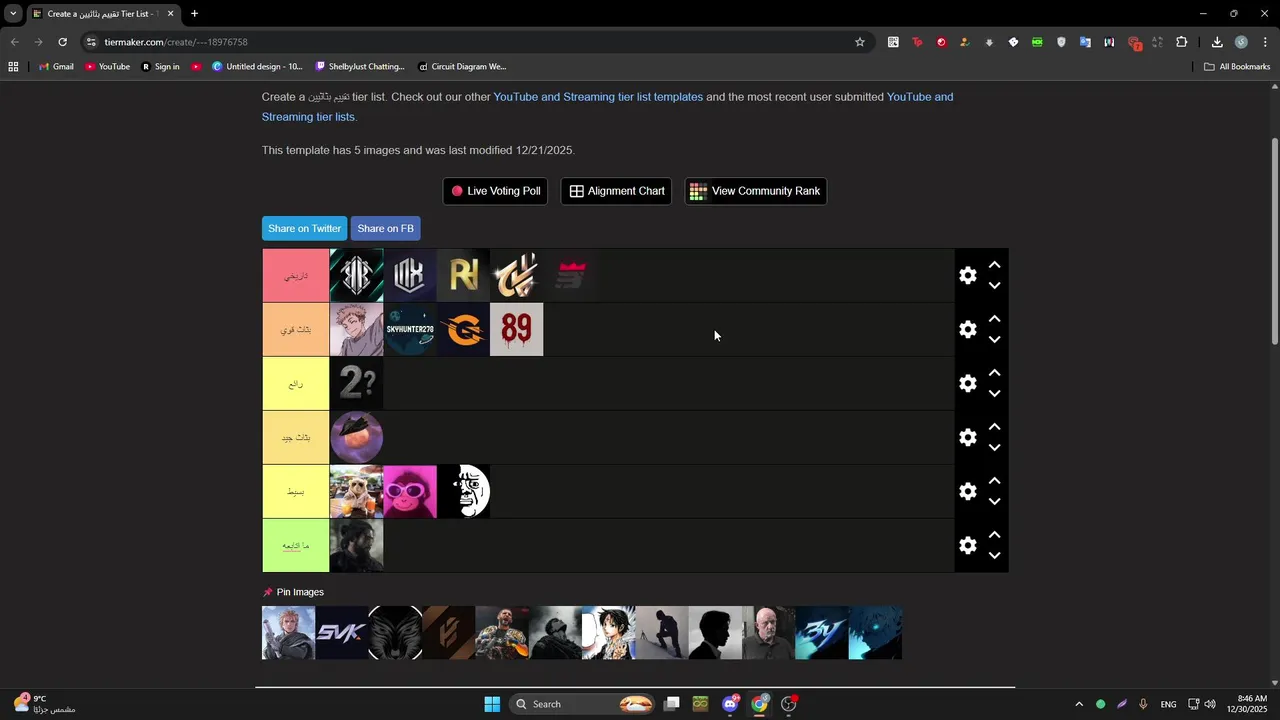
Task: Select the 'Create a ... Tier List' browser tab
Action: tap(104, 14)
